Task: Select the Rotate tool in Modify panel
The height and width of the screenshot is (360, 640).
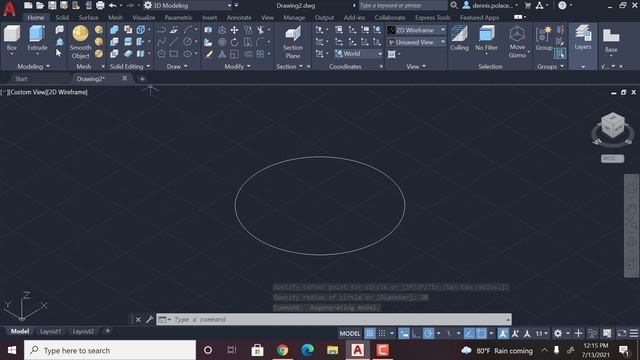Action: tap(234, 42)
